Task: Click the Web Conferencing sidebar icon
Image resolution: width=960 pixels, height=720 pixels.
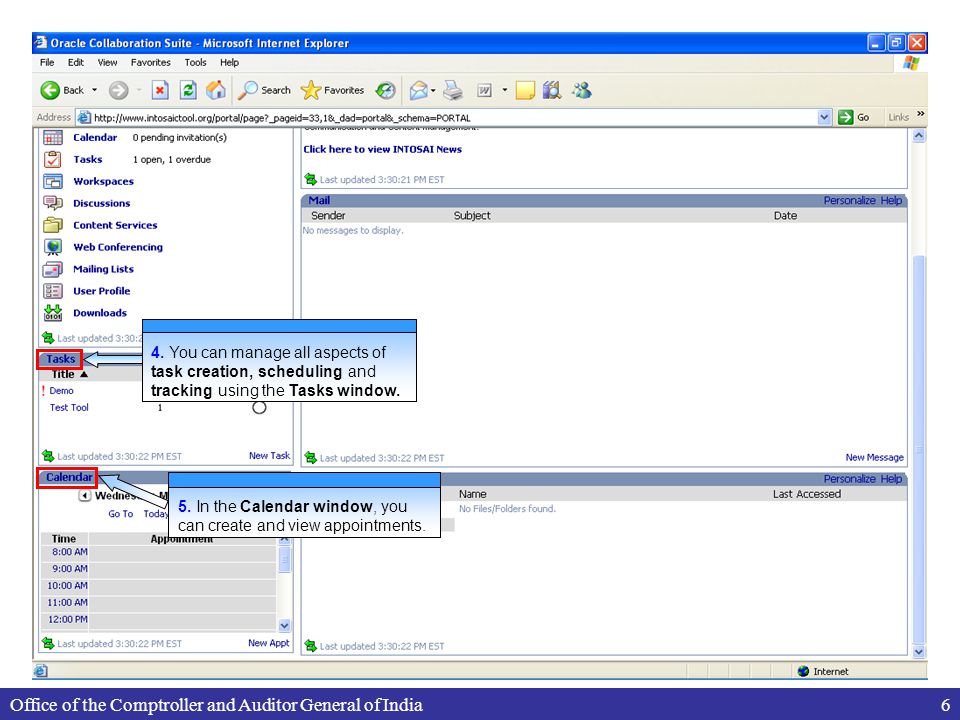Action: pyautogui.click(x=53, y=247)
